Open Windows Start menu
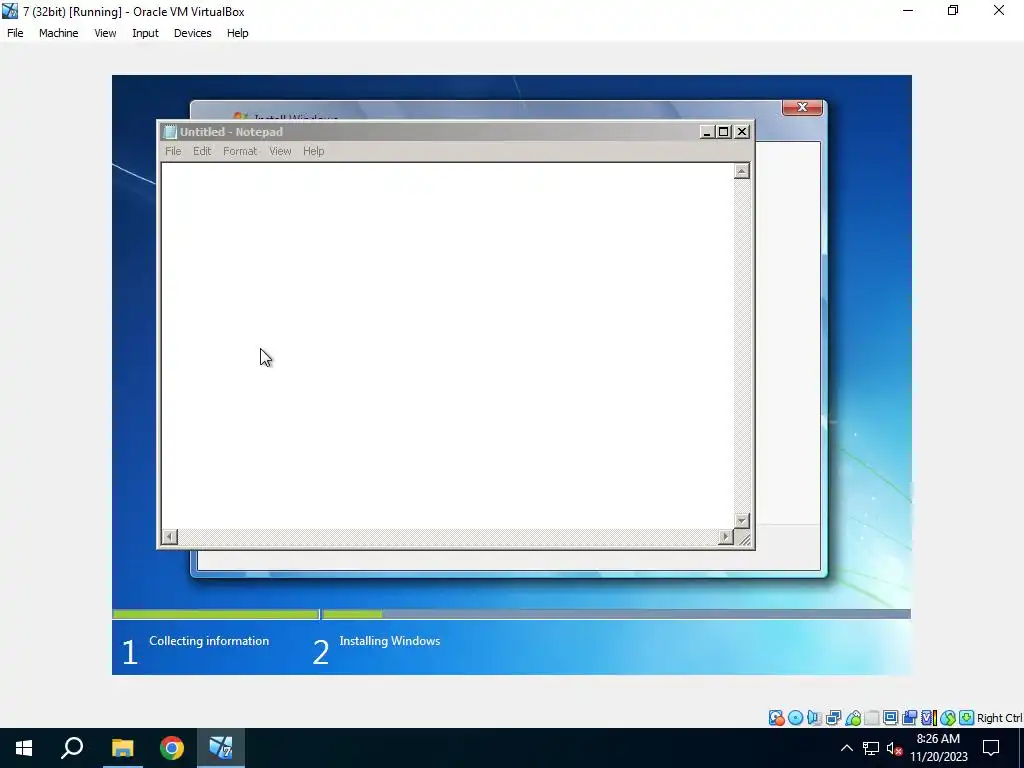 24,748
